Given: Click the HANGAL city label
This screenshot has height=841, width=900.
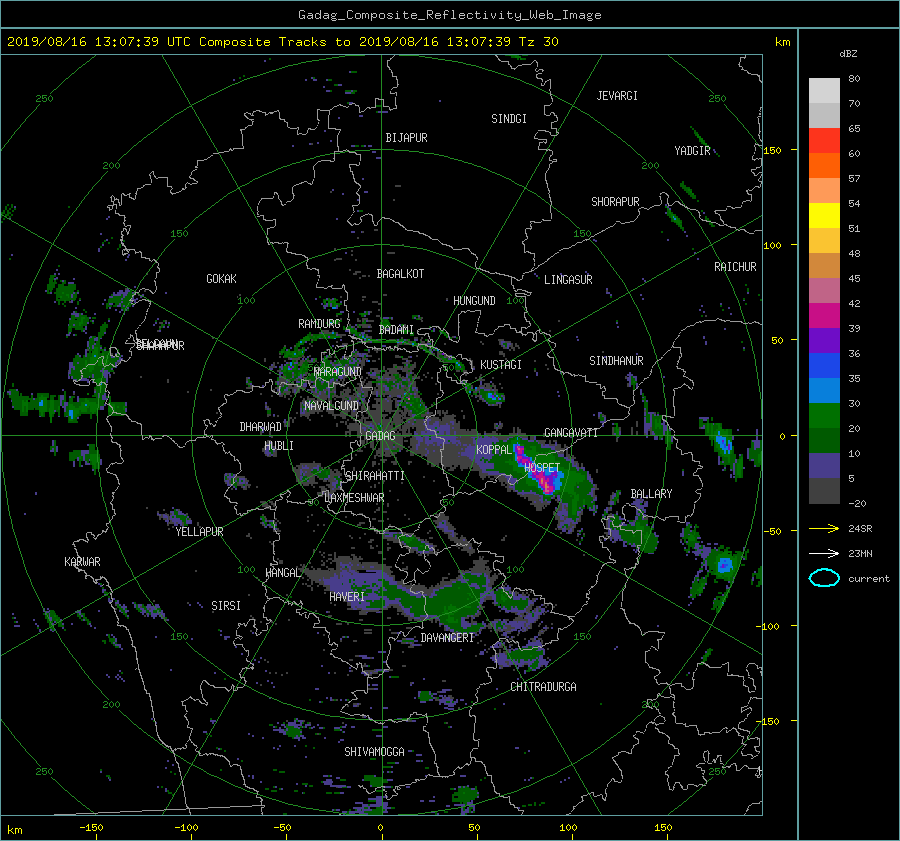Looking at the screenshot, I should 283,573.
